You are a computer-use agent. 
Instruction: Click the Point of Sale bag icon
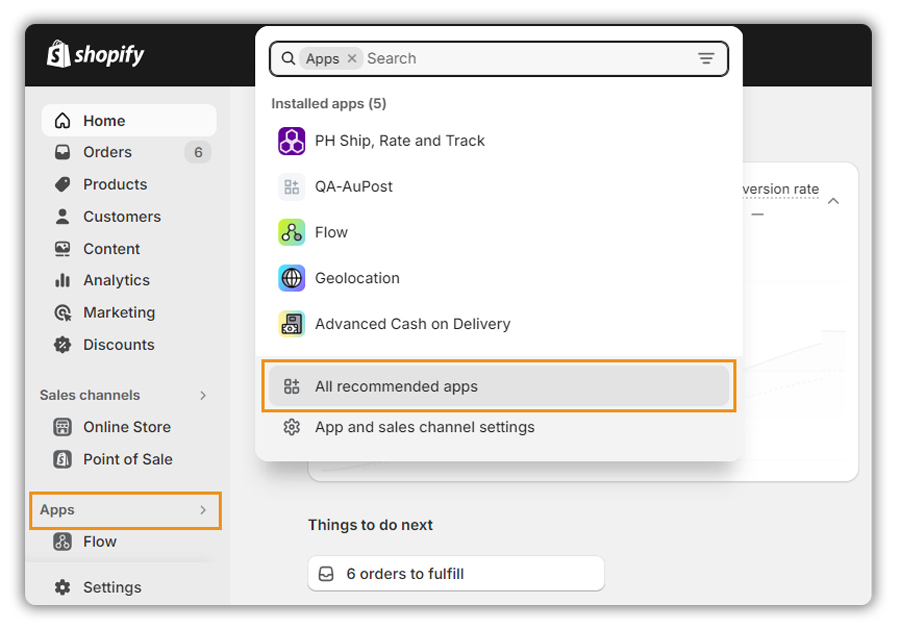(x=63, y=459)
